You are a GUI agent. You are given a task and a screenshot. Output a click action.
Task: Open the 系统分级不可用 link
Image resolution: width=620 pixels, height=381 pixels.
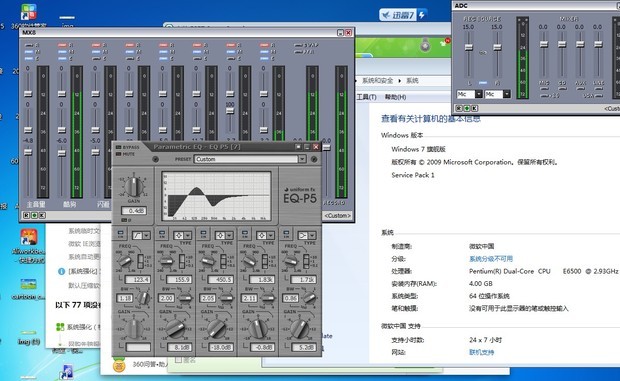tap(491, 259)
